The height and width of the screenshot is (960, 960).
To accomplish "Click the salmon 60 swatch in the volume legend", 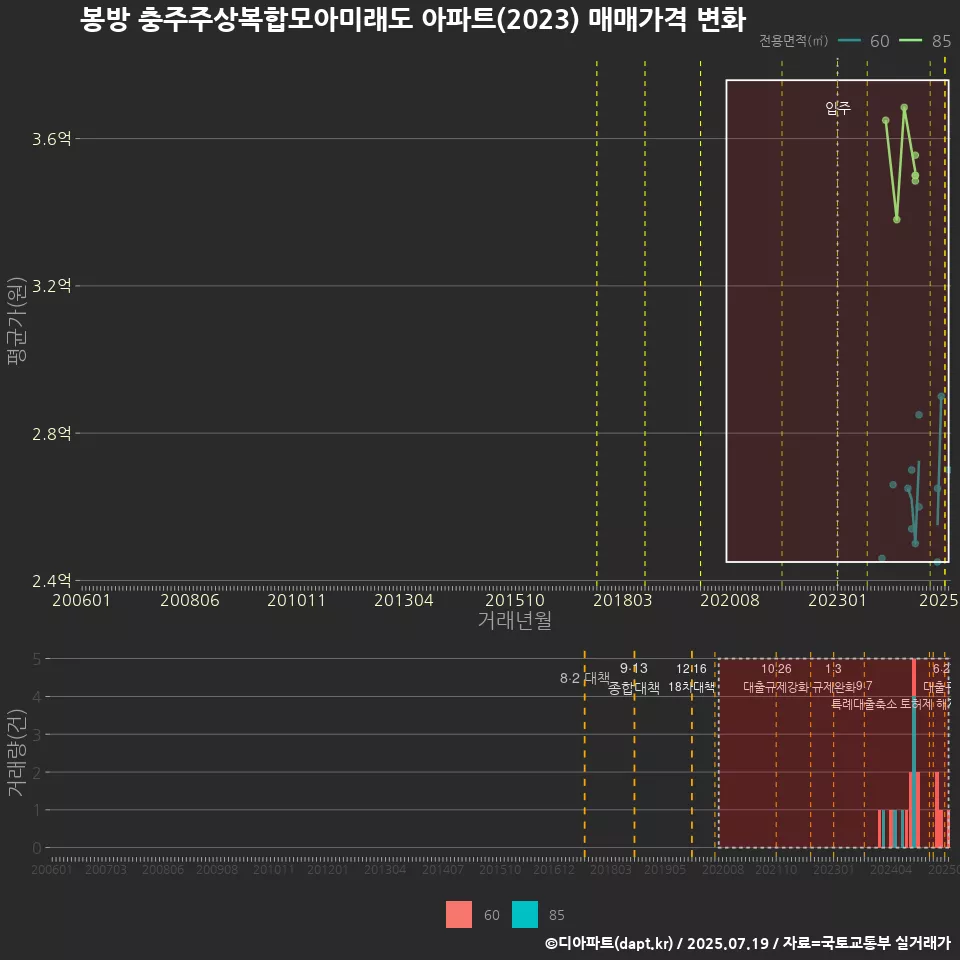I will click(459, 914).
